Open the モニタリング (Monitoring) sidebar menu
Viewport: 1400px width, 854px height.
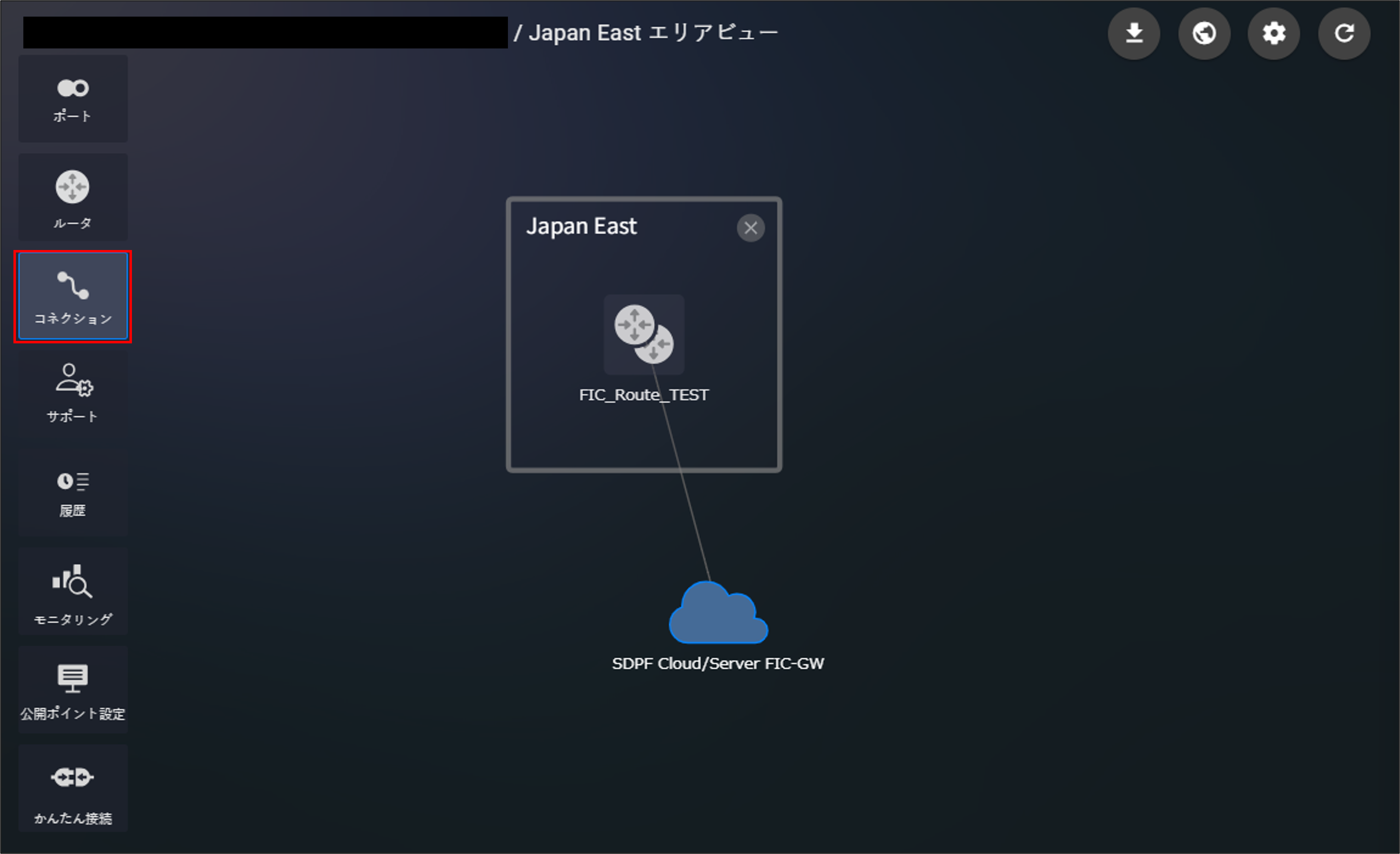click(x=73, y=592)
